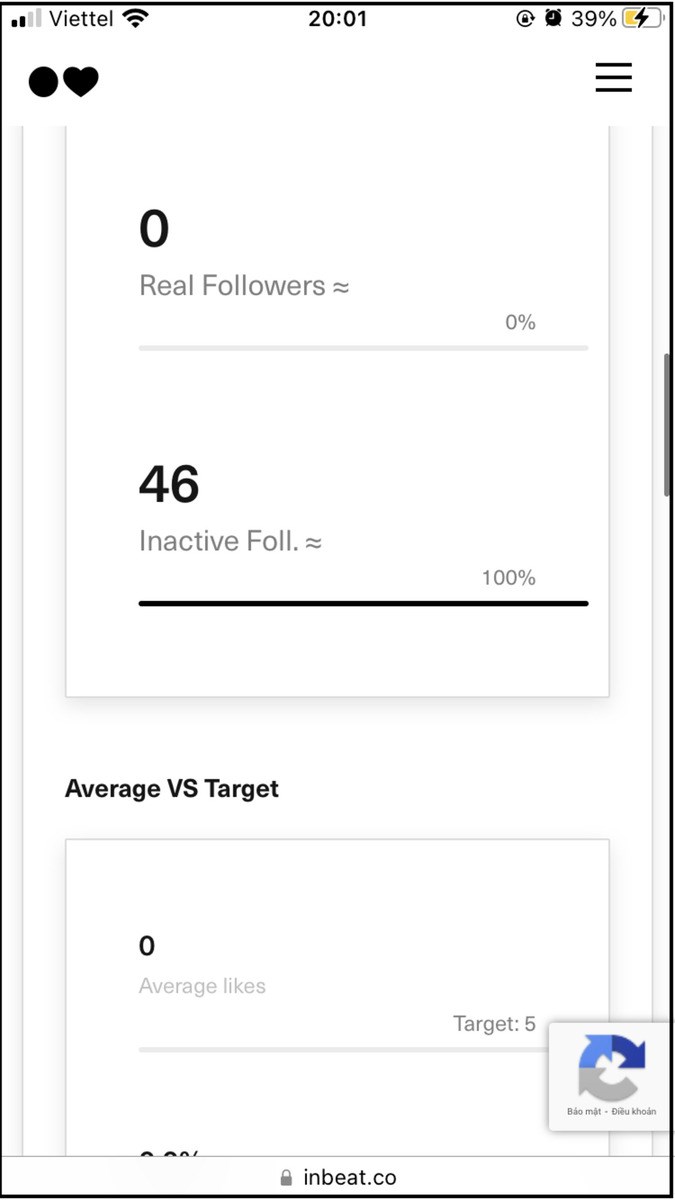Tap the "Real Followers ≈" label
Image resolution: width=675 pixels, height=1200 pixels.
pos(244,286)
